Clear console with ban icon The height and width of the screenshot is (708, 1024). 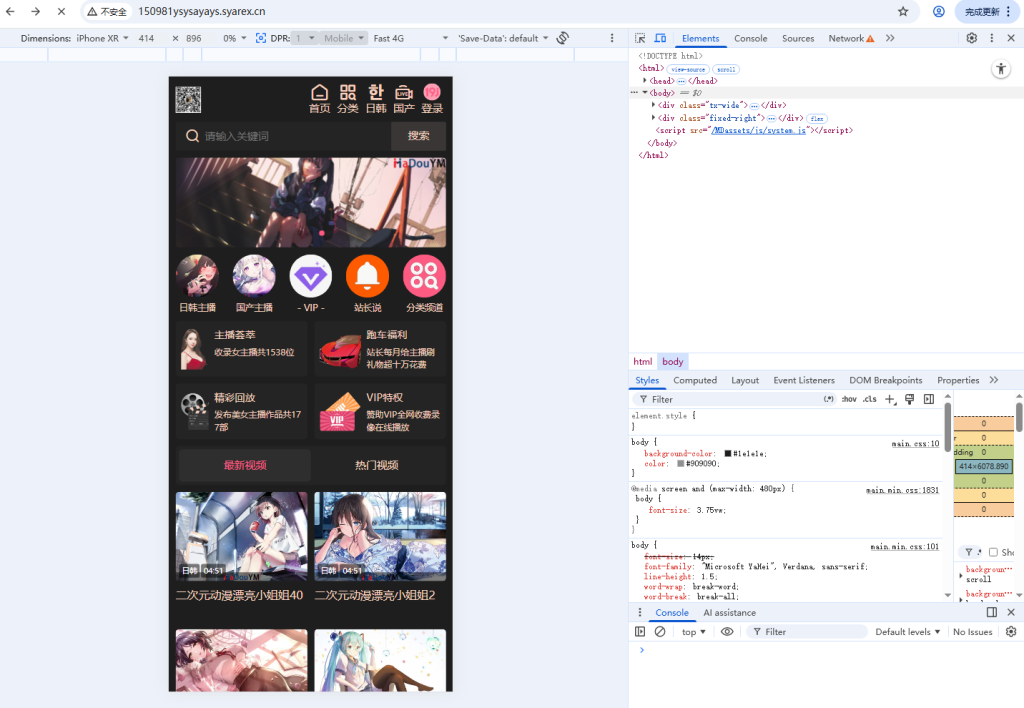(660, 632)
